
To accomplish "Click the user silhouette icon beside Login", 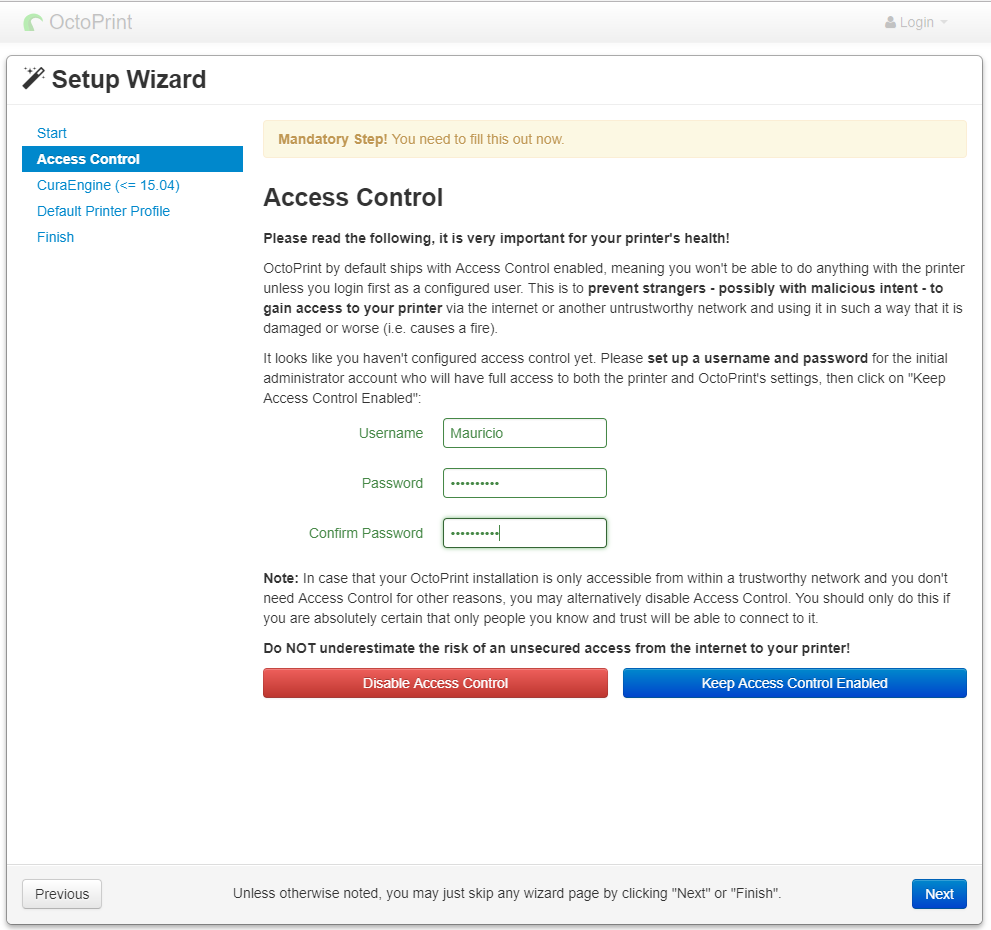I will click(x=890, y=22).
